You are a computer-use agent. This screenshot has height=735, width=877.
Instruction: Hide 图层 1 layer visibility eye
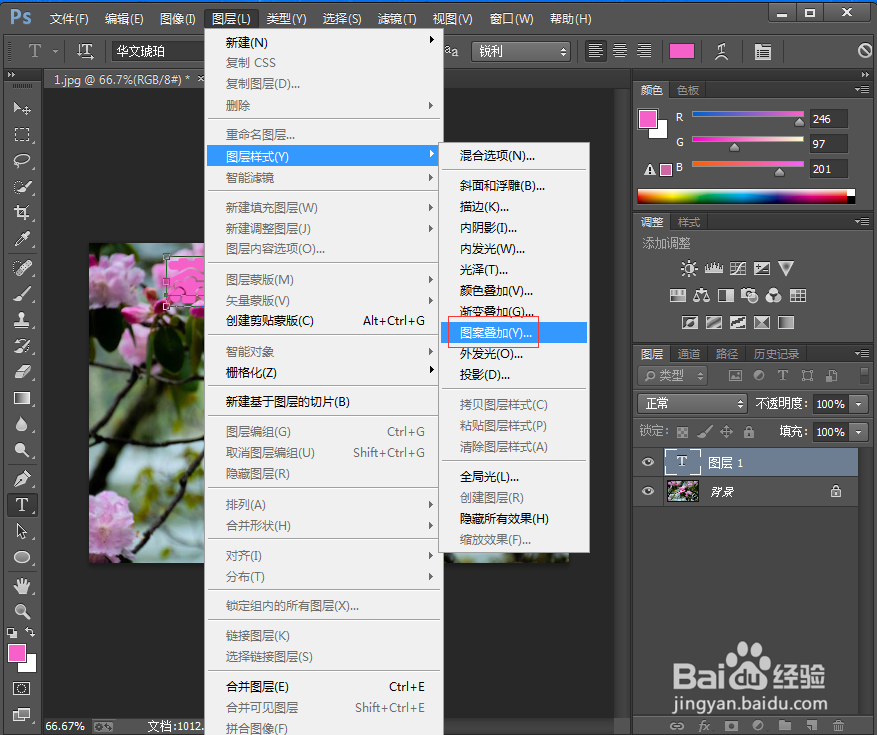(648, 462)
